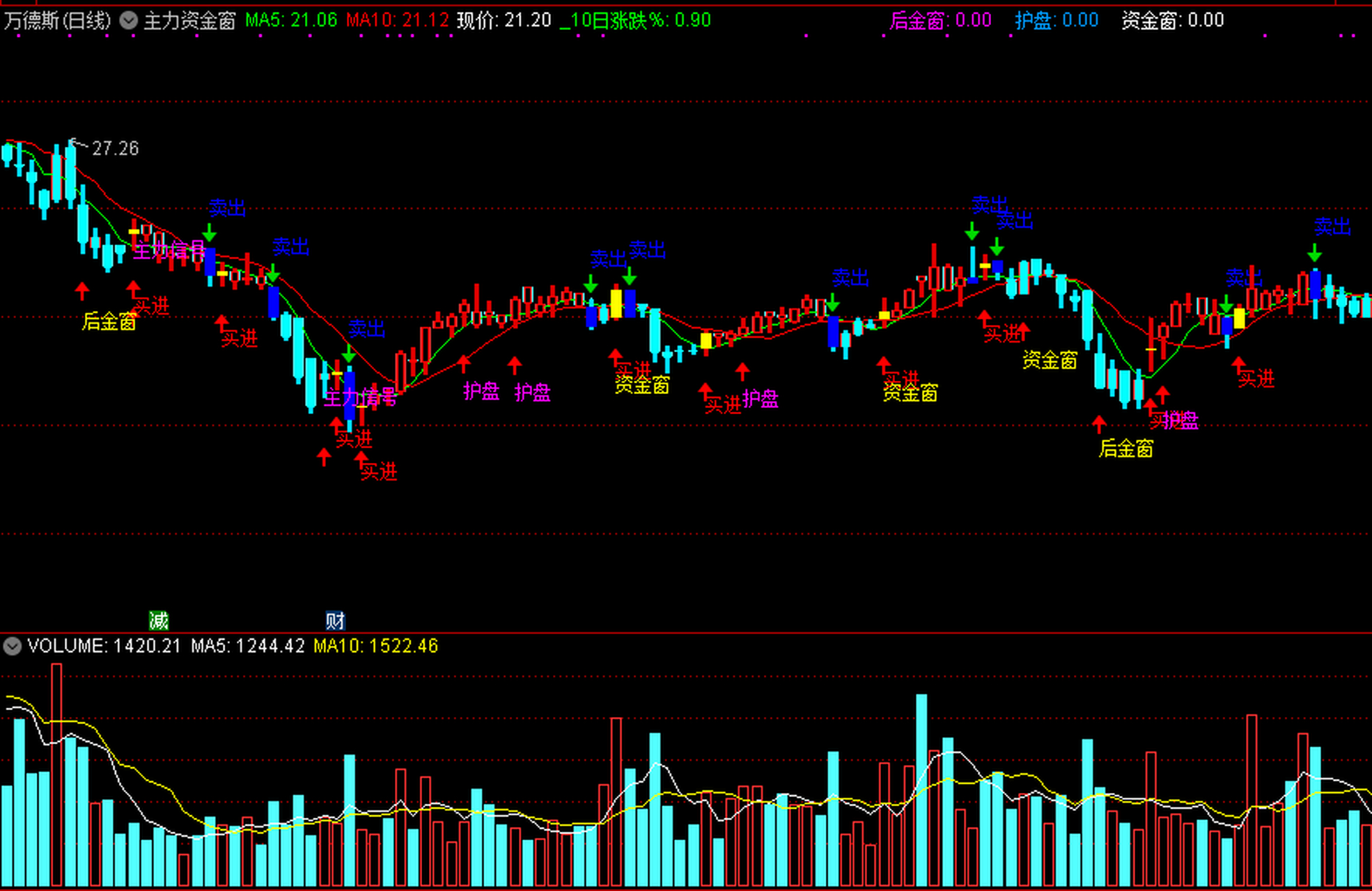Click the green 减 event marker
The height and width of the screenshot is (891, 1372).
[x=159, y=620]
